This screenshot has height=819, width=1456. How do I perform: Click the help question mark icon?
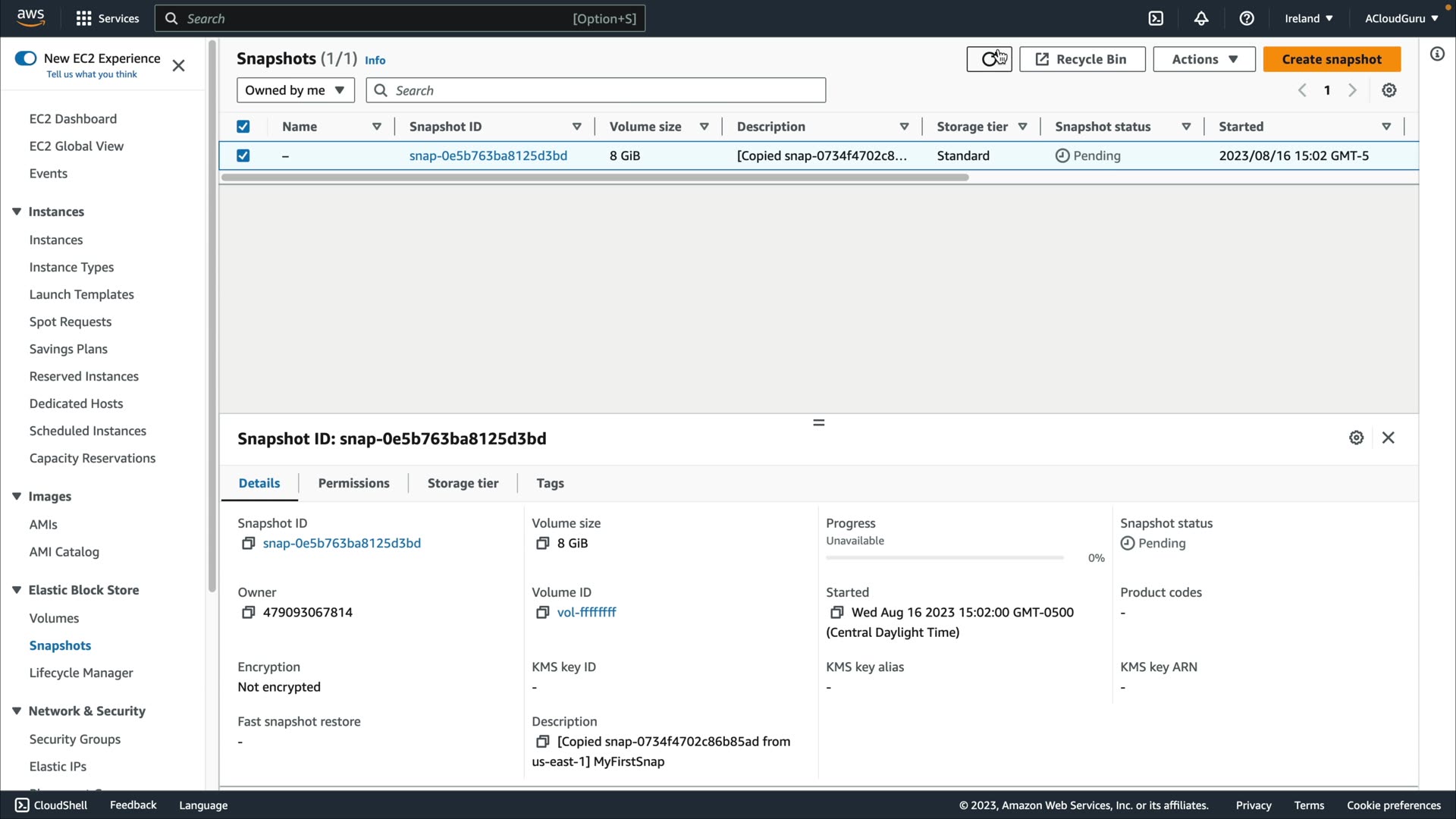(1247, 18)
